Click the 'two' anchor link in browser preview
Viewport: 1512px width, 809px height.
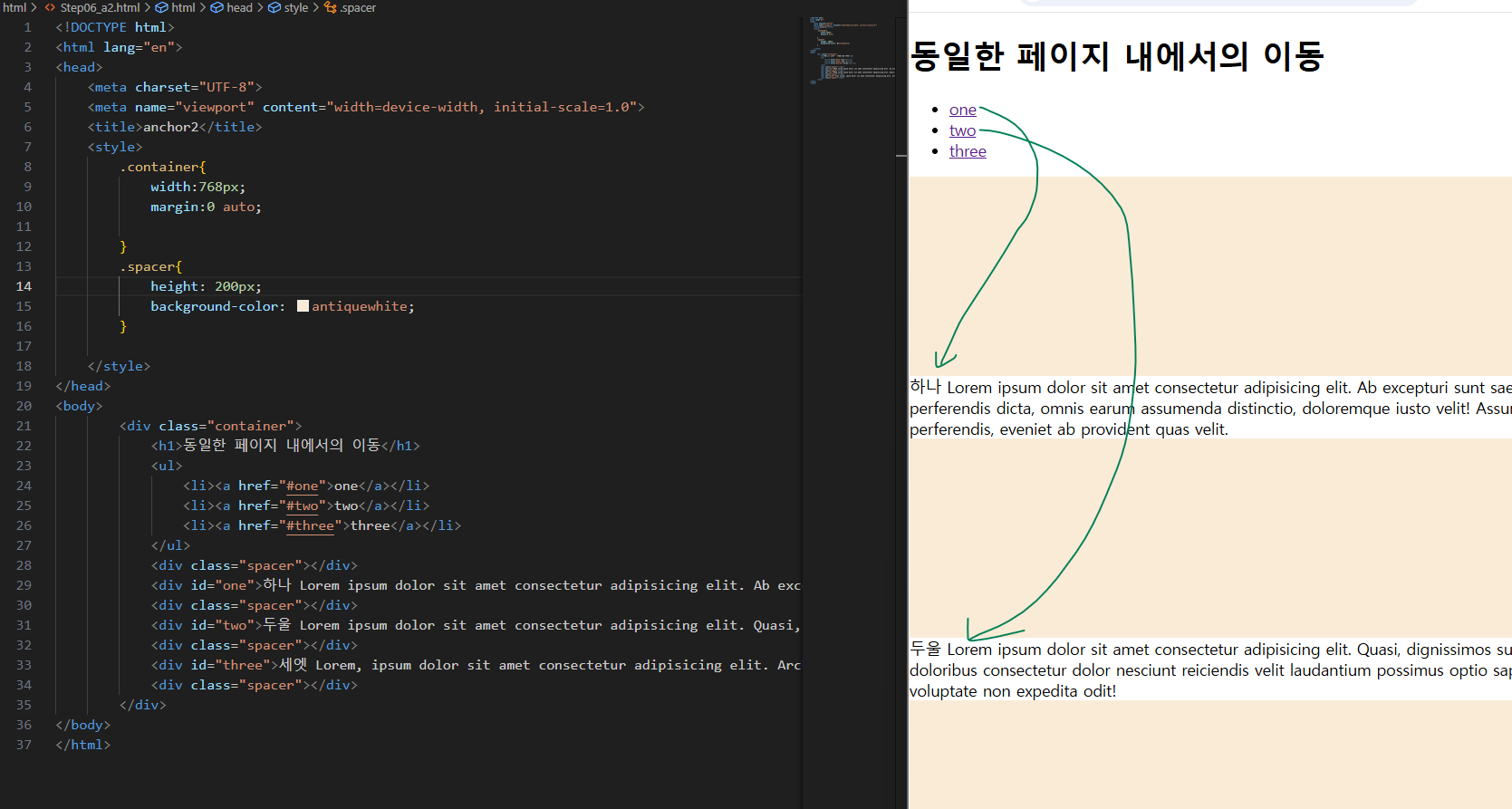coord(962,130)
